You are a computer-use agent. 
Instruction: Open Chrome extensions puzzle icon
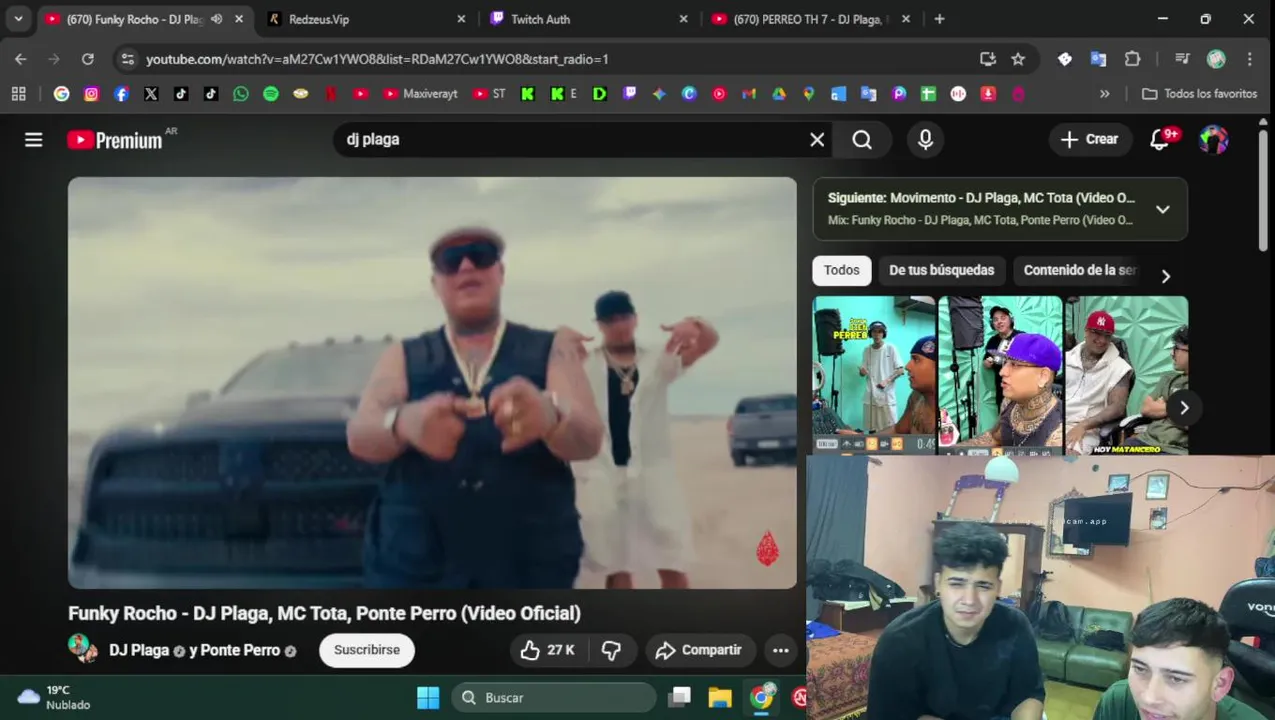click(x=1132, y=59)
